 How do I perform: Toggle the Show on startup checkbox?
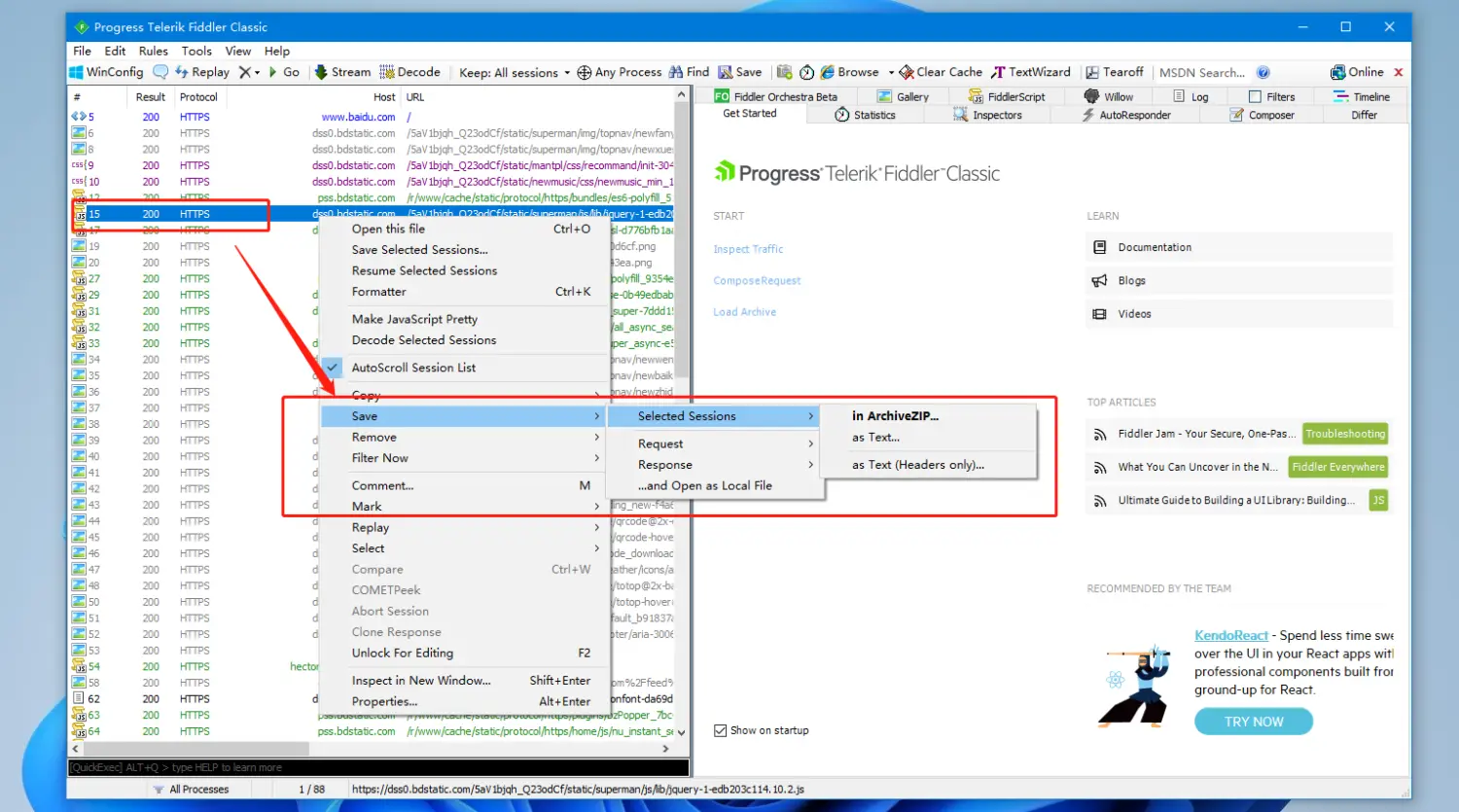[x=721, y=730]
